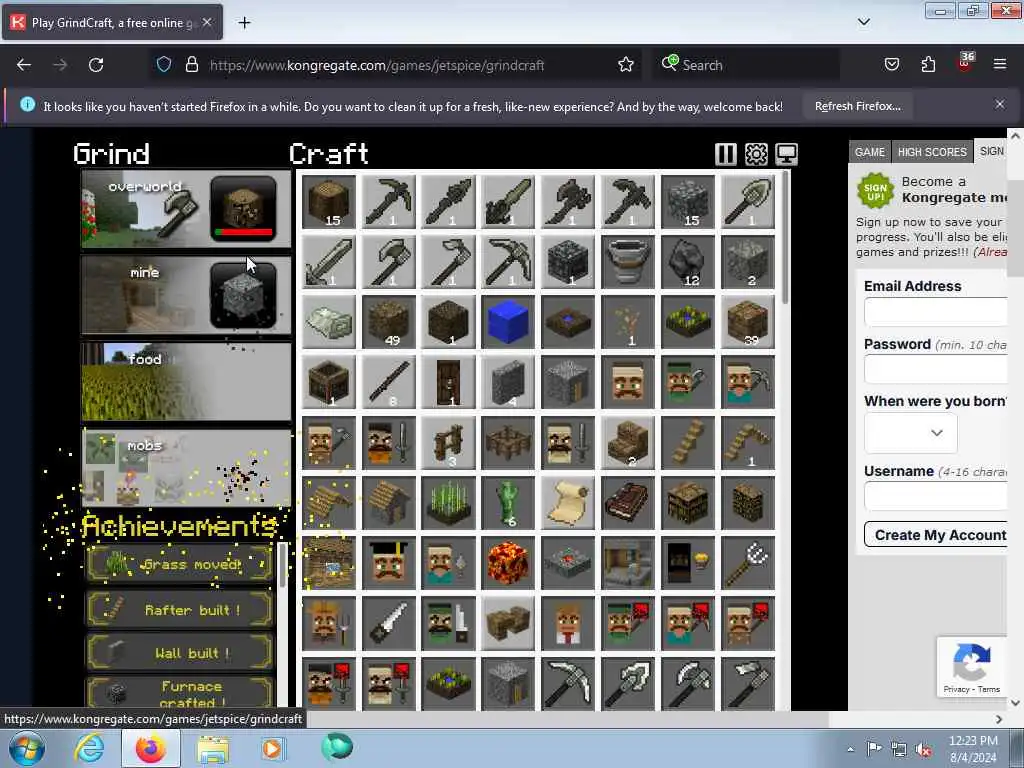View the Rafter built achievement
Viewport: 1024px width, 768px height.
click(x=180, y=610)
